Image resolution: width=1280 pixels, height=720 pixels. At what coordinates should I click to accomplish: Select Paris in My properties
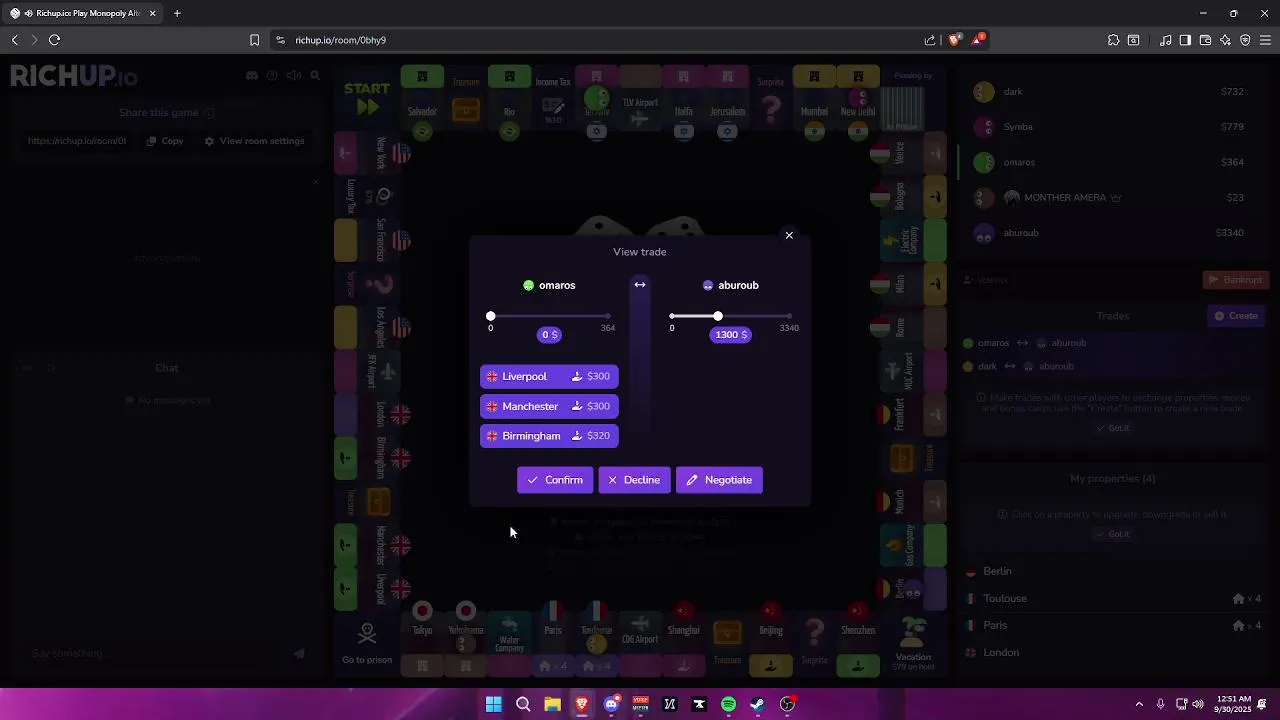point(1111,625)
